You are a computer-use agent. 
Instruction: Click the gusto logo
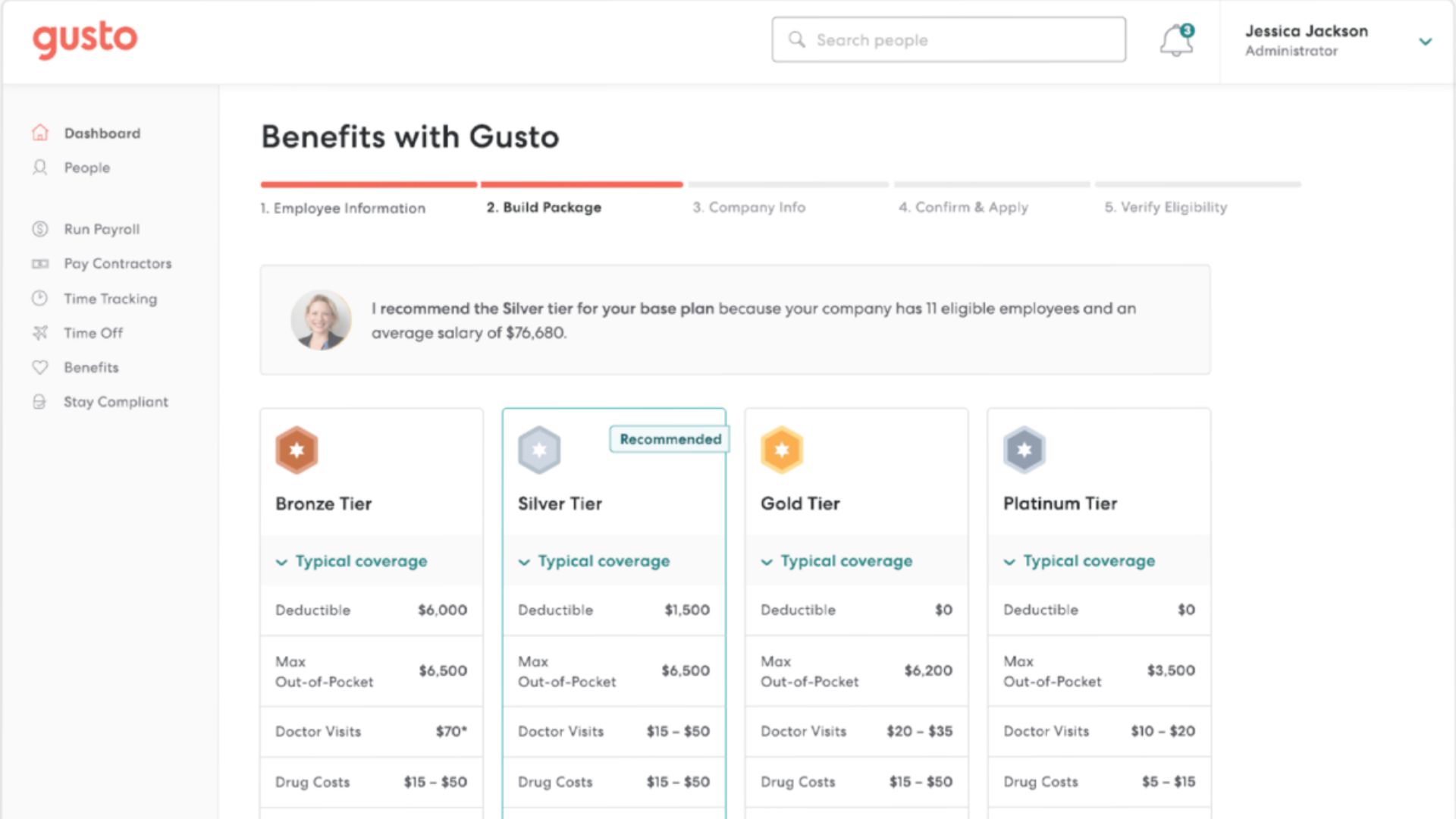click(85, 39)
